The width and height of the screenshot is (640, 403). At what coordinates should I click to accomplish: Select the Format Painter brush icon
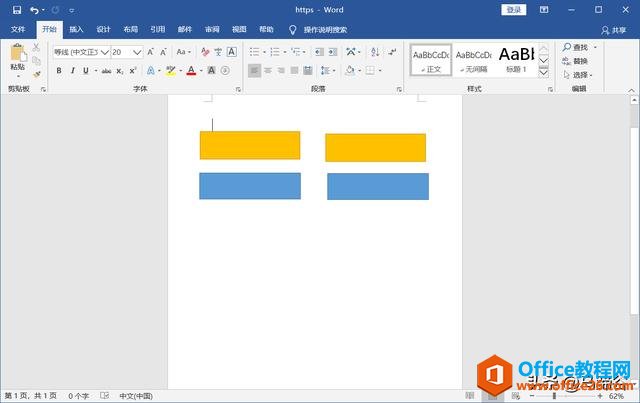[x=37, y=74]
